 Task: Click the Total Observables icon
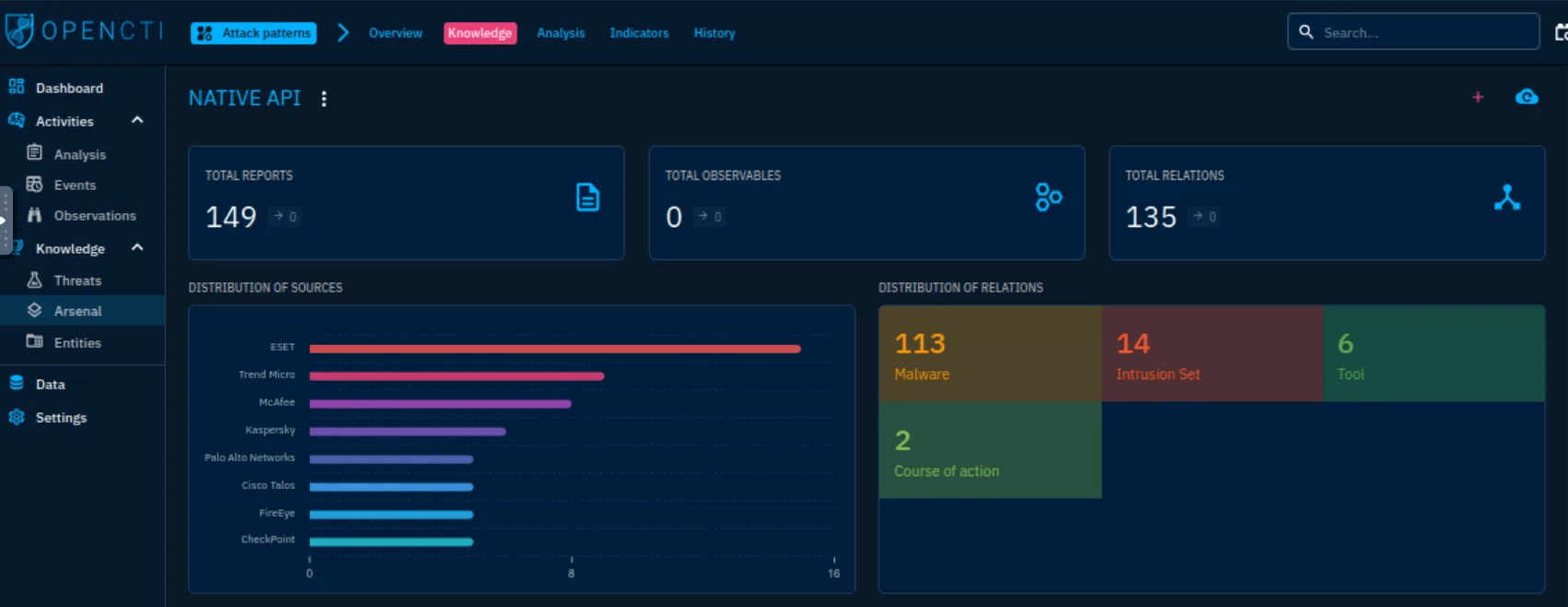(1048, 197)
